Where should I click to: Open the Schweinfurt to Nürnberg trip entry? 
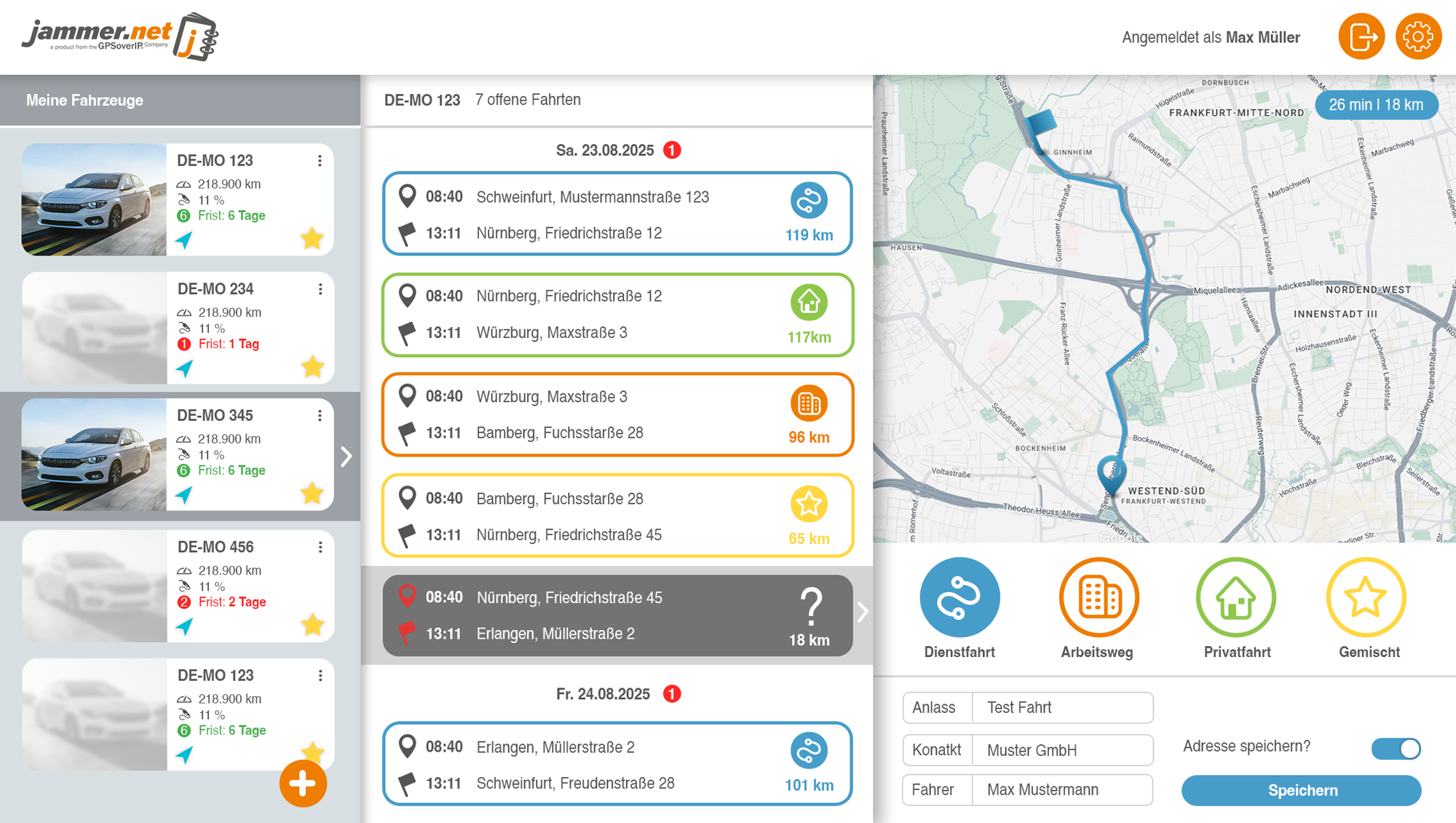(617, 214)
